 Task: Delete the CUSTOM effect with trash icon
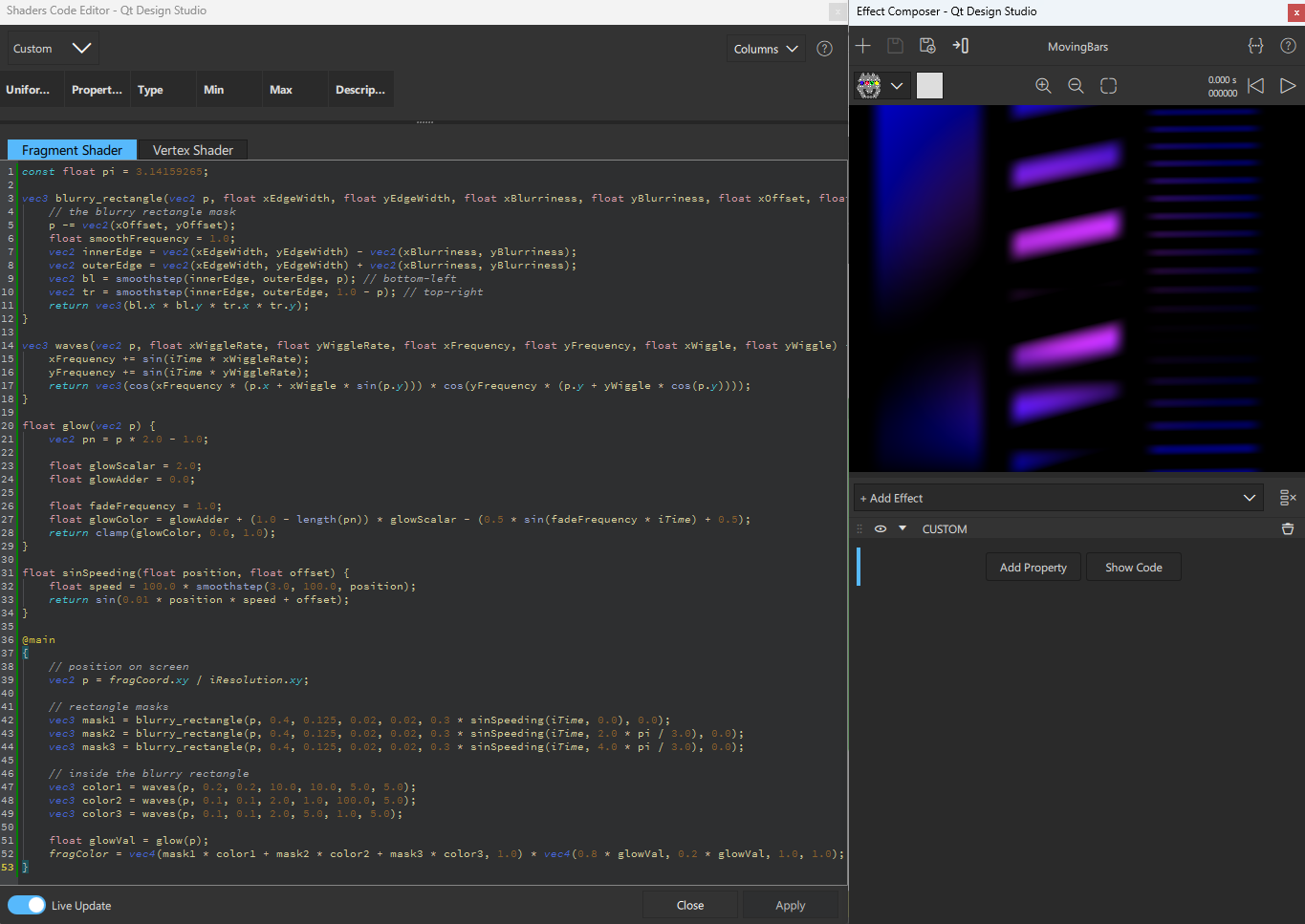click(1288, 528)
